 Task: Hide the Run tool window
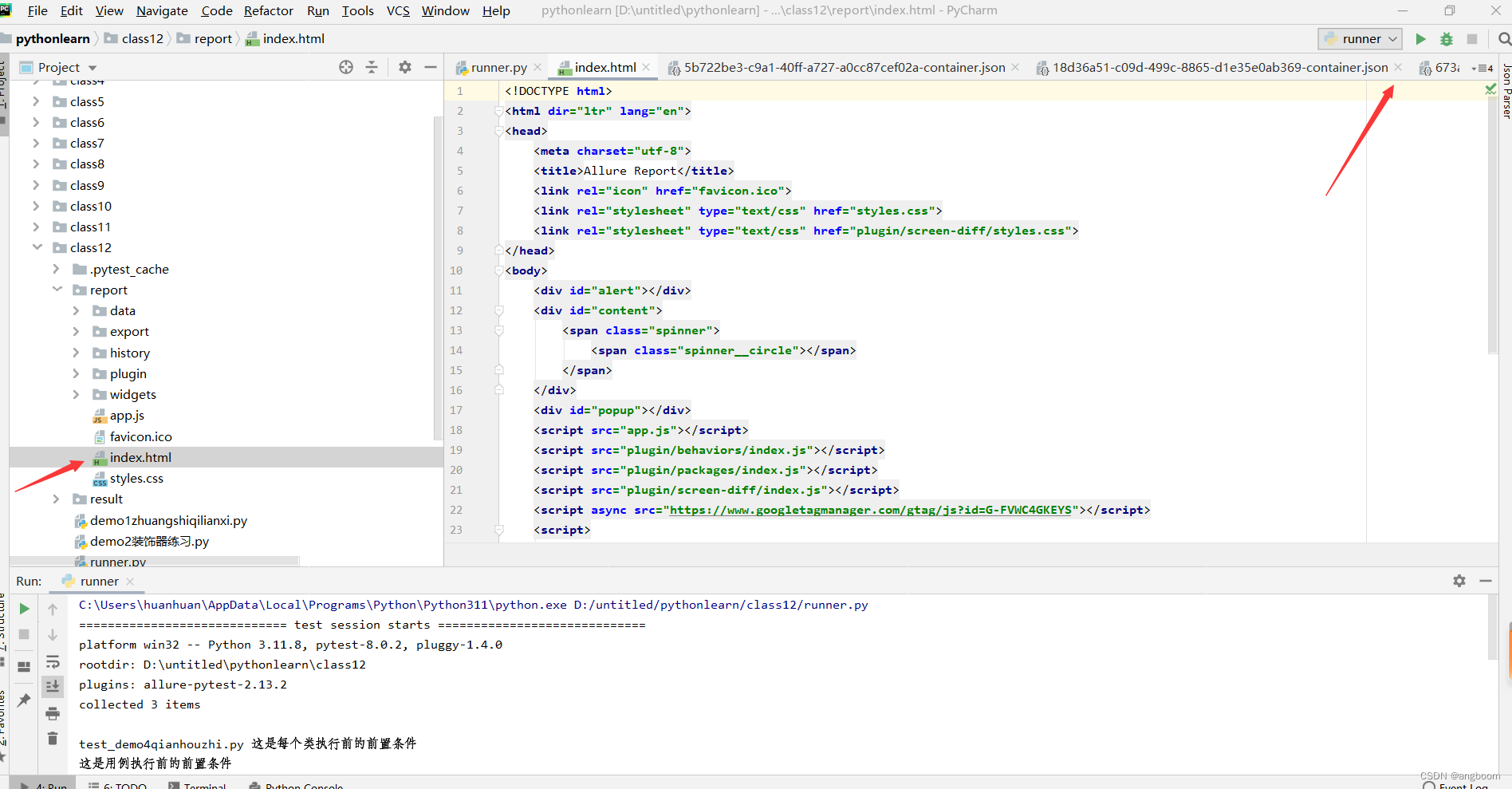(1486, 581)
